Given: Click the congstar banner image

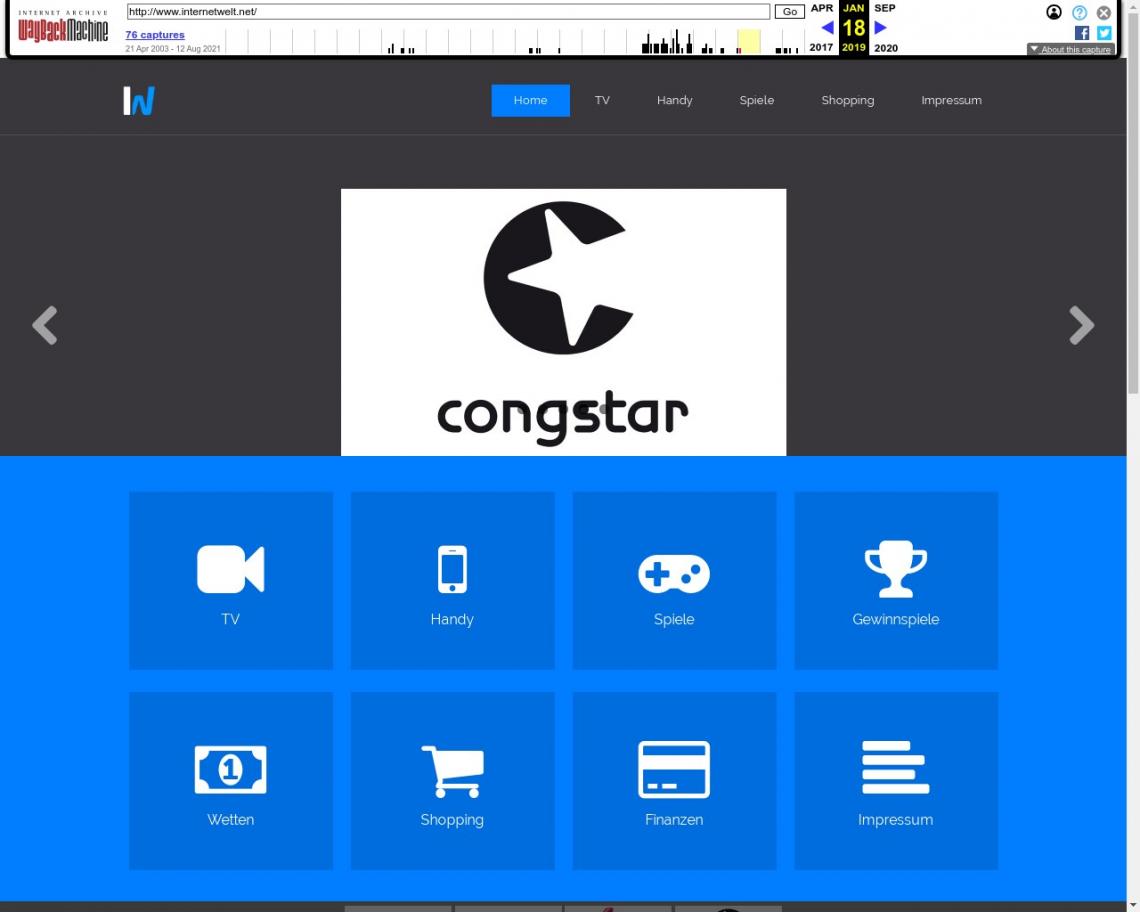Looking at the screenshot, I should click(x=563, y=322).
